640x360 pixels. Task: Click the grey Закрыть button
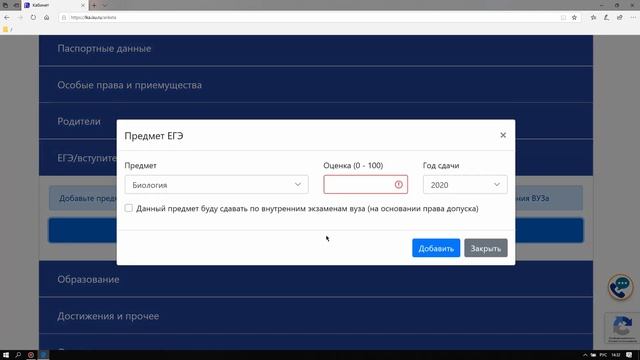click(486, 248)
